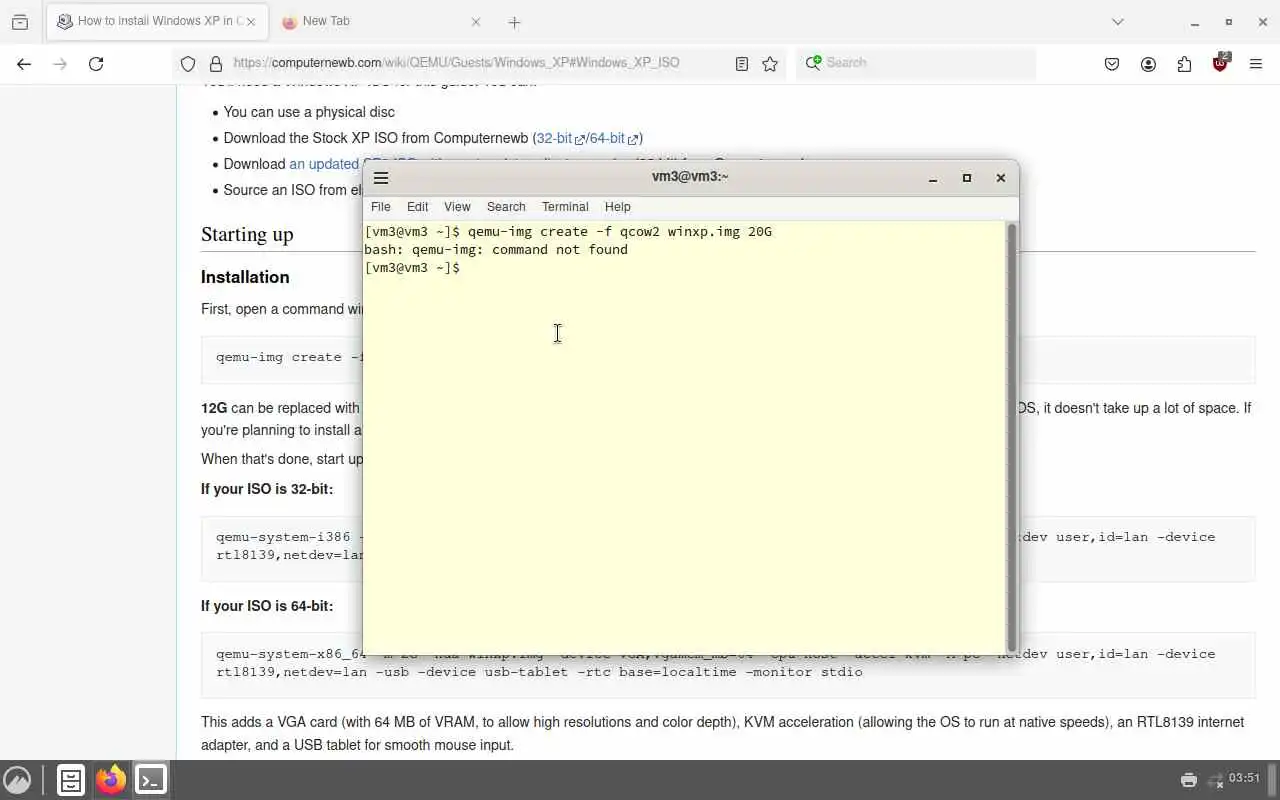
Task: Open the terminal View menu
Action: (457, 207)
